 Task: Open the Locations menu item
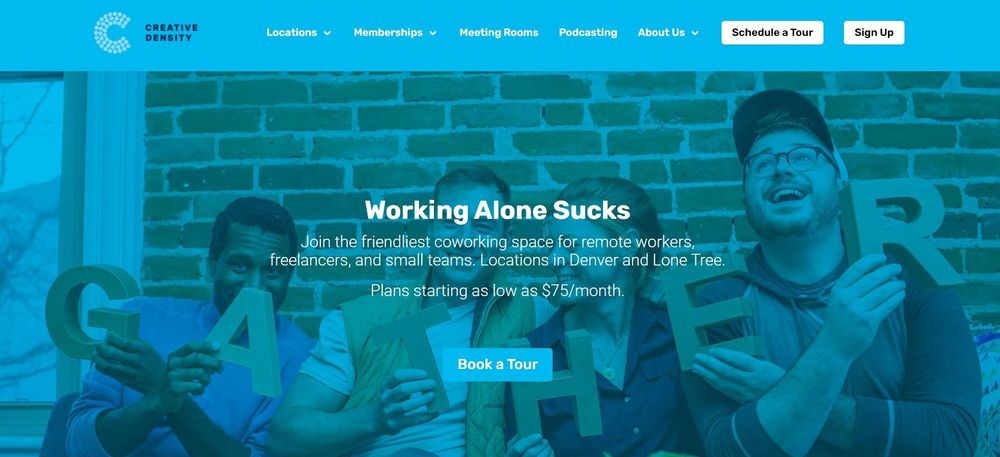(291, 33)
